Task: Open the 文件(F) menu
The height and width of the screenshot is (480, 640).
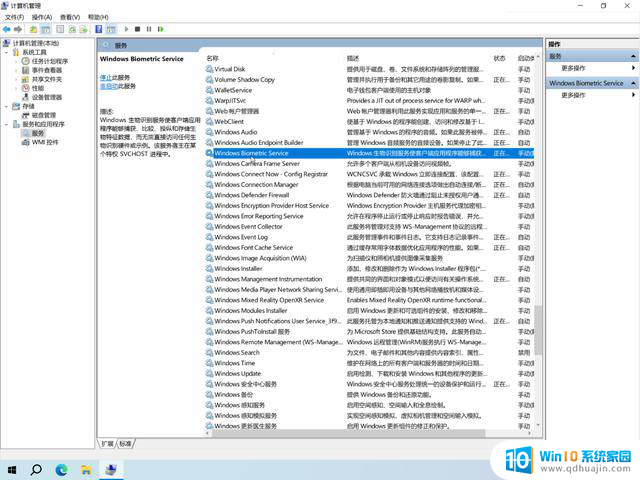Action: (x=14, y=17)
